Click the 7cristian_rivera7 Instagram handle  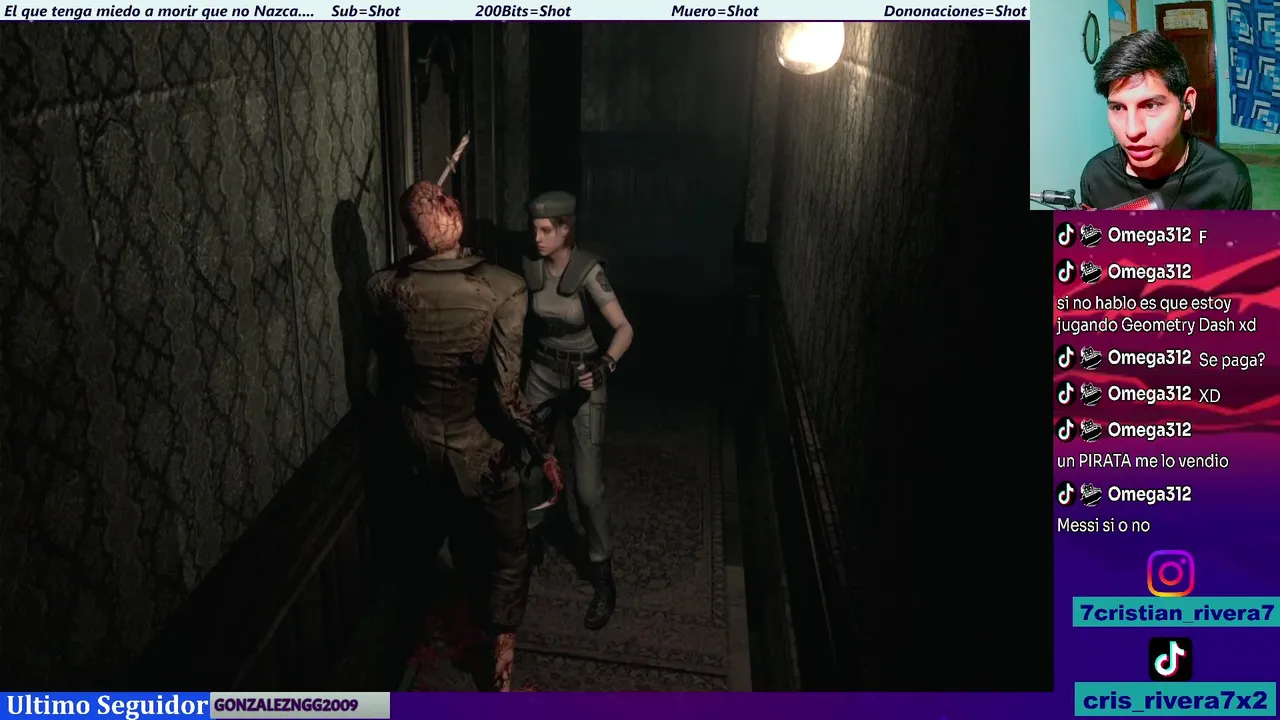[1176, 613]
